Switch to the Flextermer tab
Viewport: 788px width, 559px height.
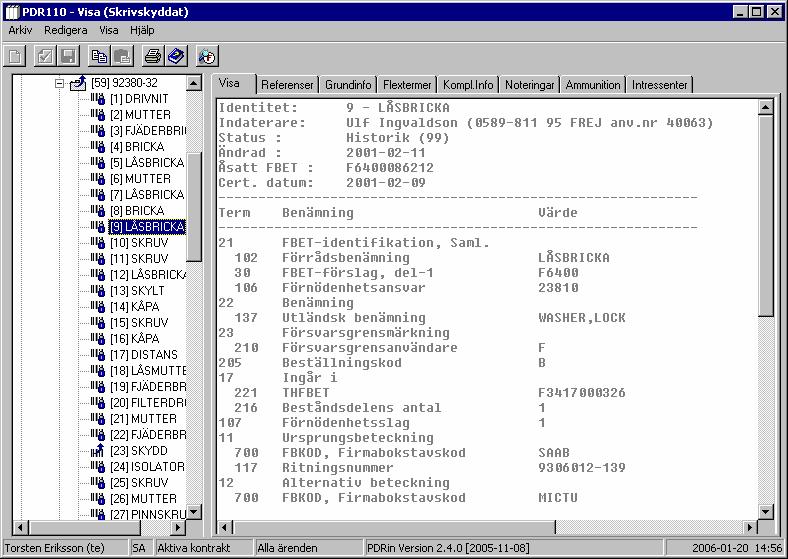click(407, 85)
